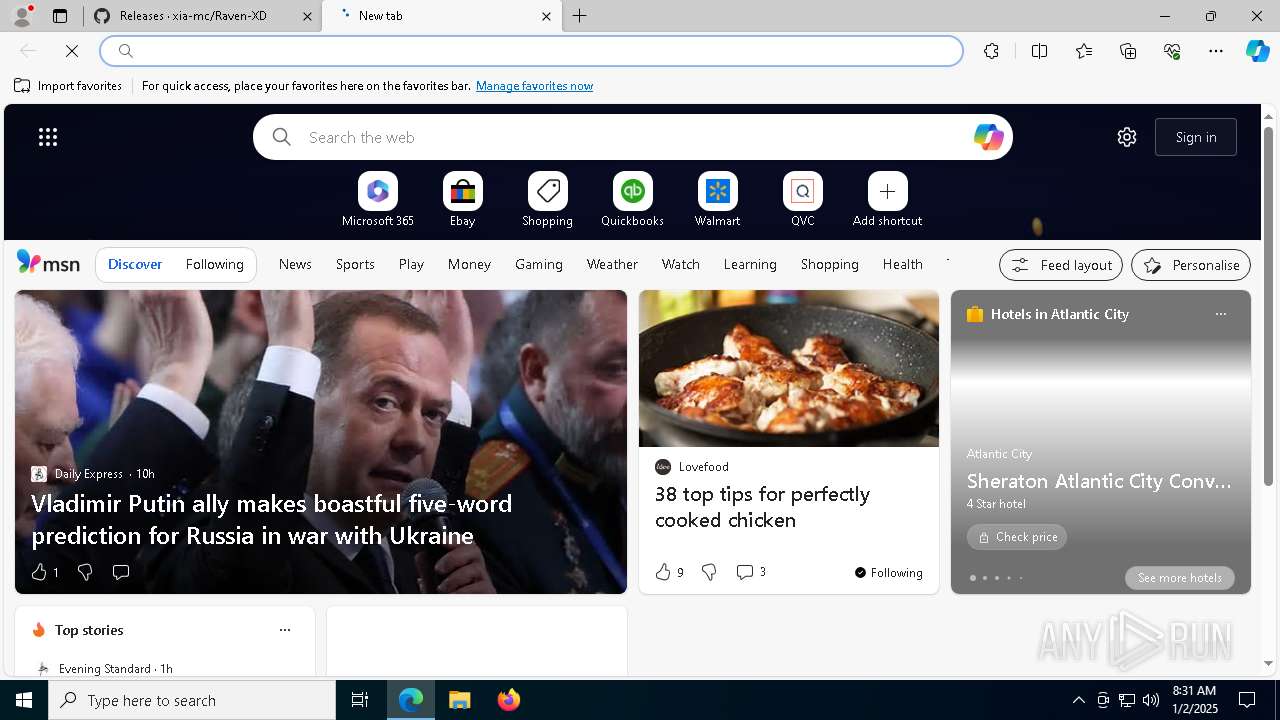Image resolution: width=1280 pixels, height=720 pixels.
Task: Open Task View on taskbar
Action: (x=360, y=700)
